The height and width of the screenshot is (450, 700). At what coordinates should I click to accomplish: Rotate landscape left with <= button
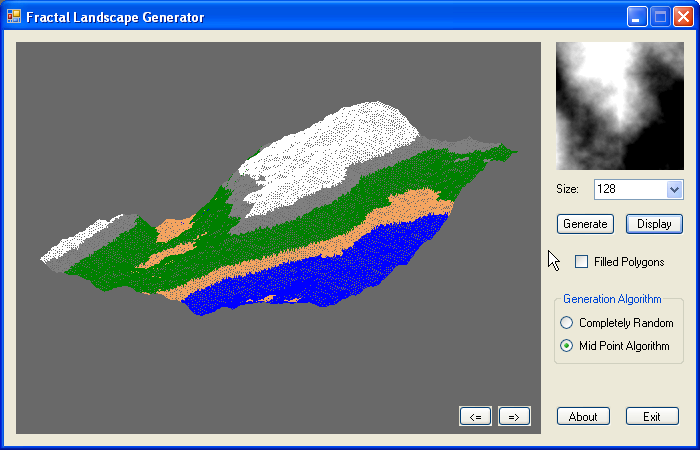(x=475, y=417)
